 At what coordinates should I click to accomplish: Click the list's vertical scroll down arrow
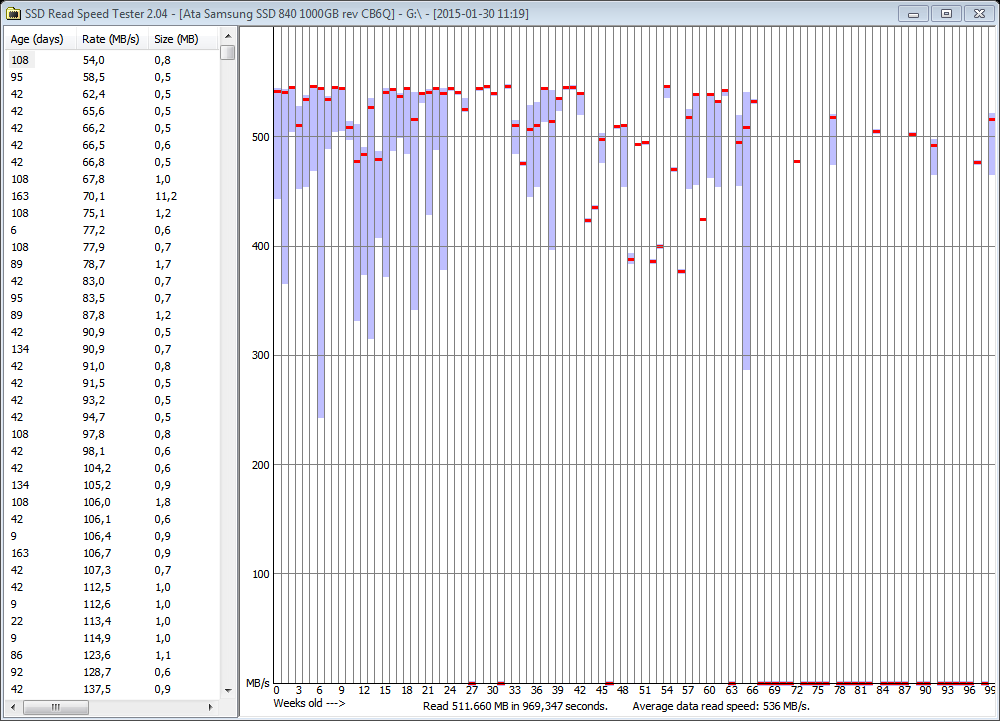tap(228, 690)
